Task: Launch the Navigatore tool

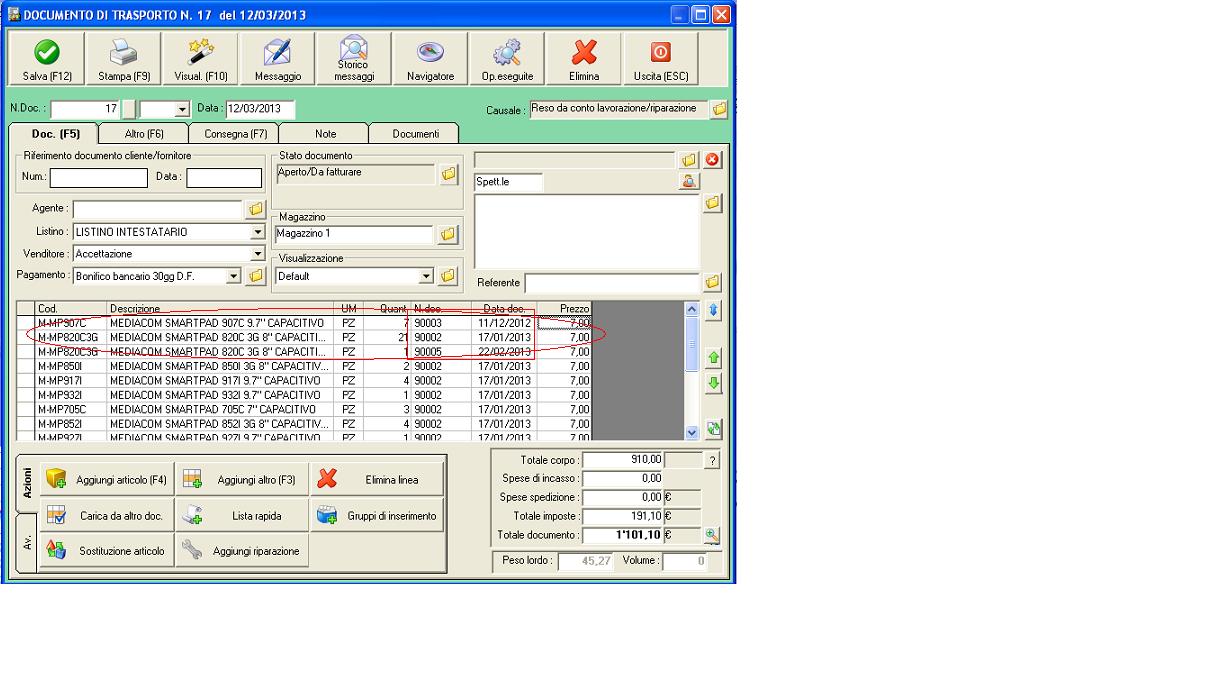Action: 431,60
